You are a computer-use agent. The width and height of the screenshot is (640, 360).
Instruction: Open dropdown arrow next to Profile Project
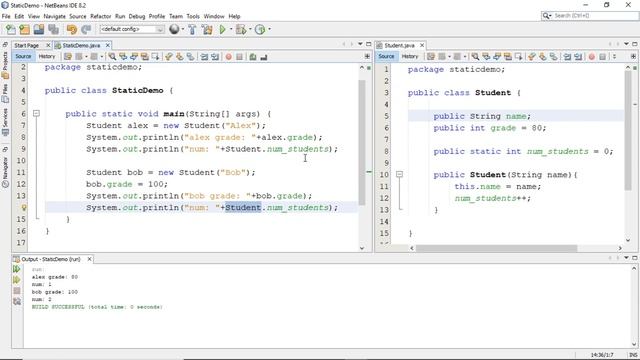(x=269, y=29)
